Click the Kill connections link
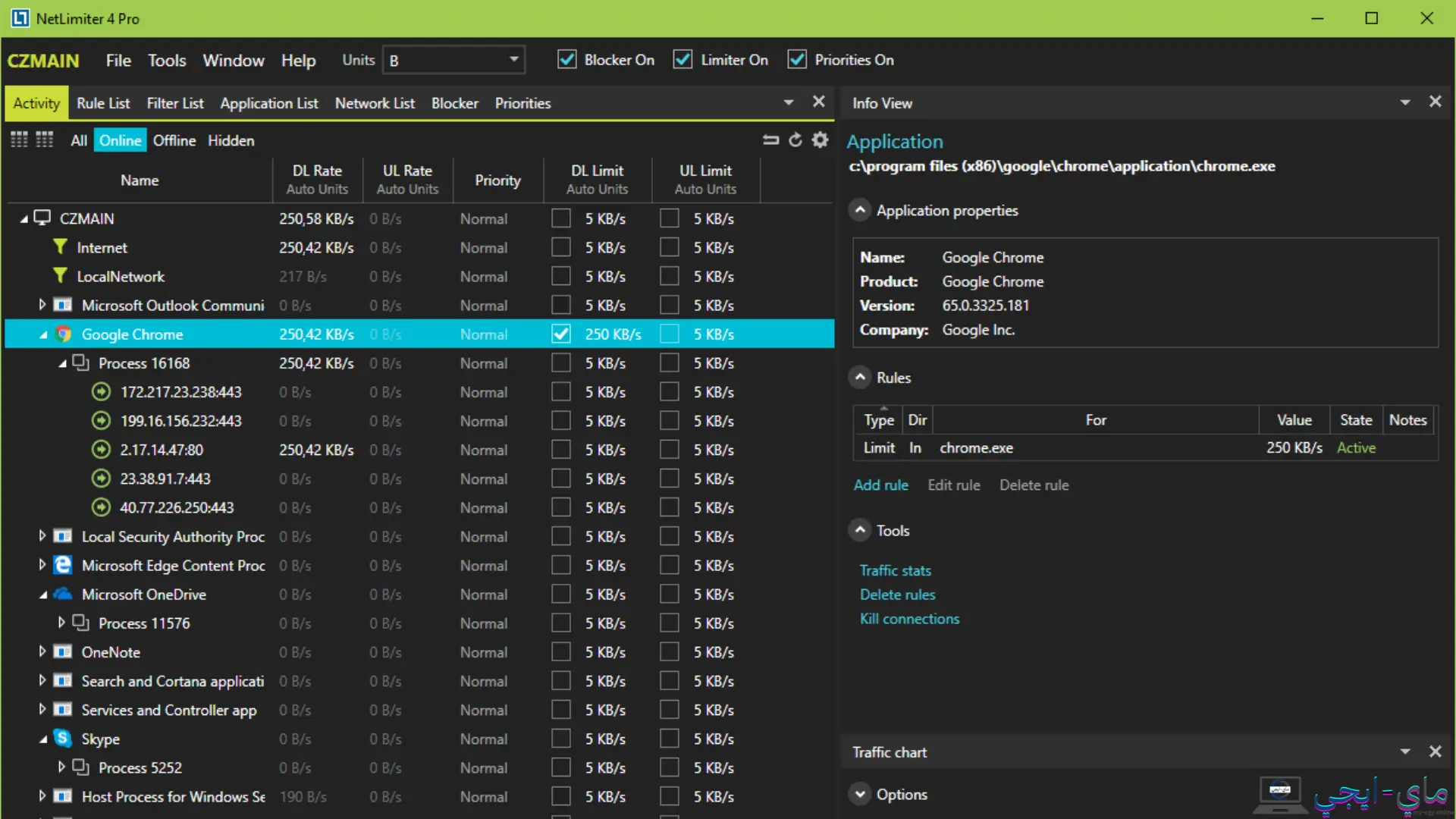The image size is (1456, 819). [x=909, y=619]
